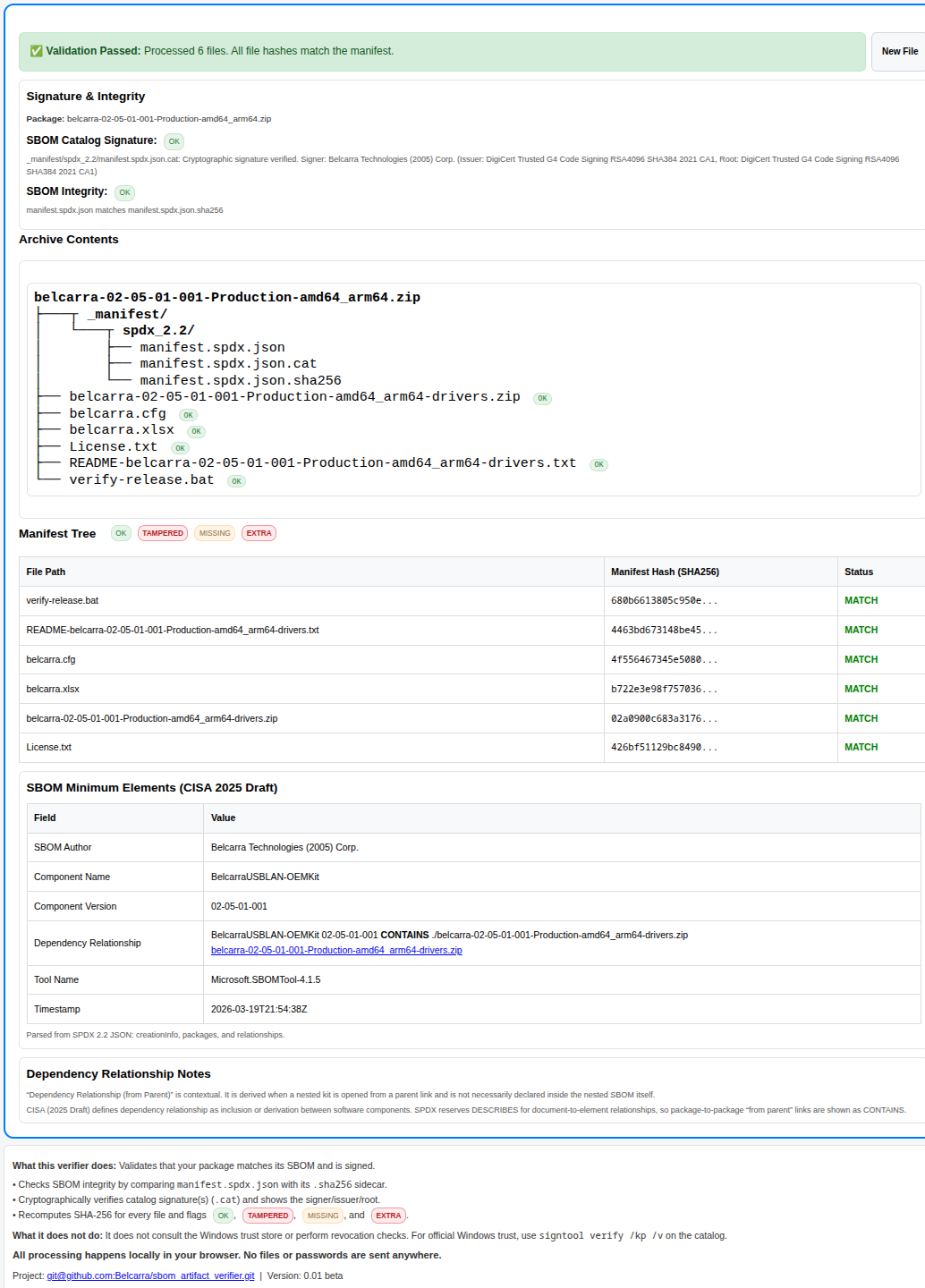Toggle the MISSING filter in Manifest Tree legend
Screen dimensions: 925x1288
pyautogui.click(x=215, y=533)
